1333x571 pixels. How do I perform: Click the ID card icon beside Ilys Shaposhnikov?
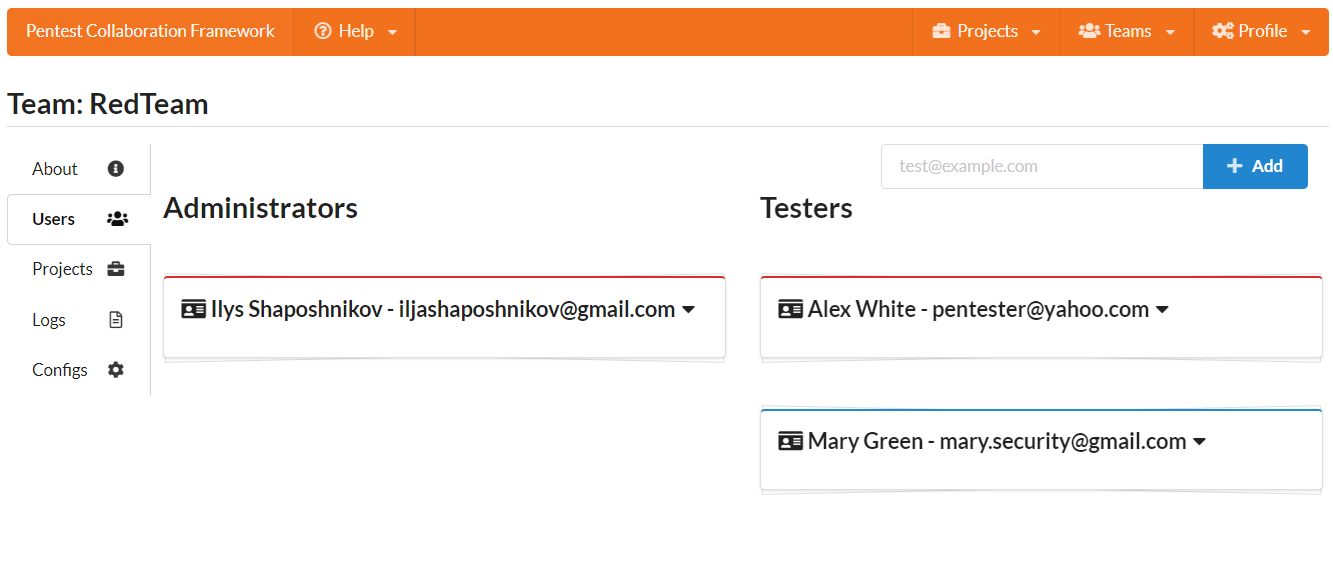[193, 310]
